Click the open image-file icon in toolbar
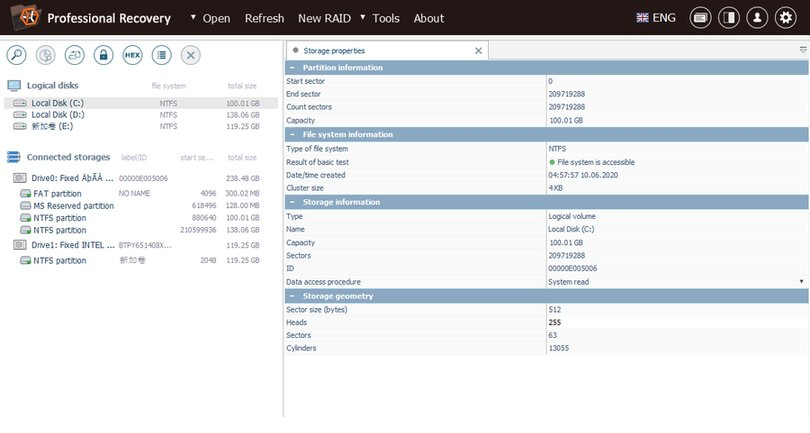The height and width of the screenshot is (433, 810). 75,55
